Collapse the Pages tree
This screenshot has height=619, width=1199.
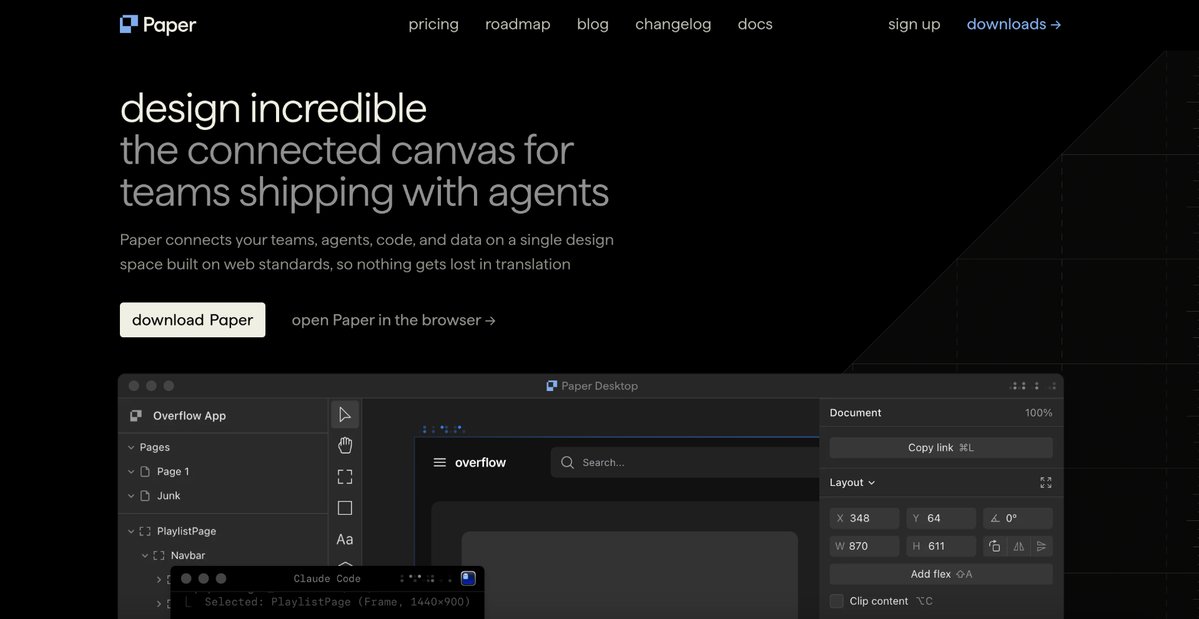(x=130, y=446)
